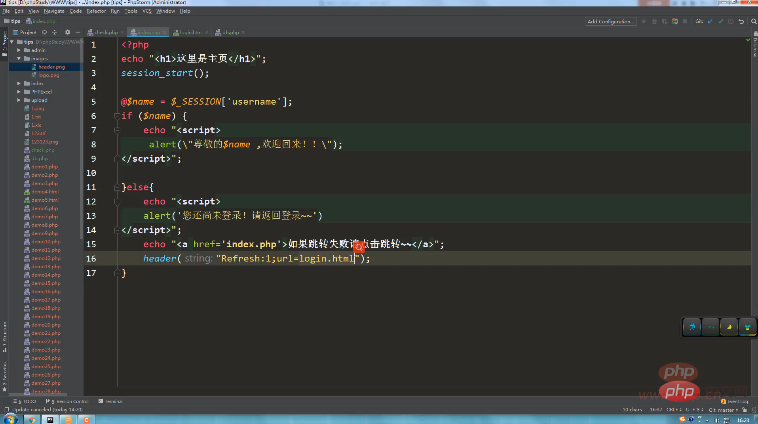Click the orange C app in taskbar
Image resolution: width=758 pixels, height=424 pixels.
click(87, 420)
